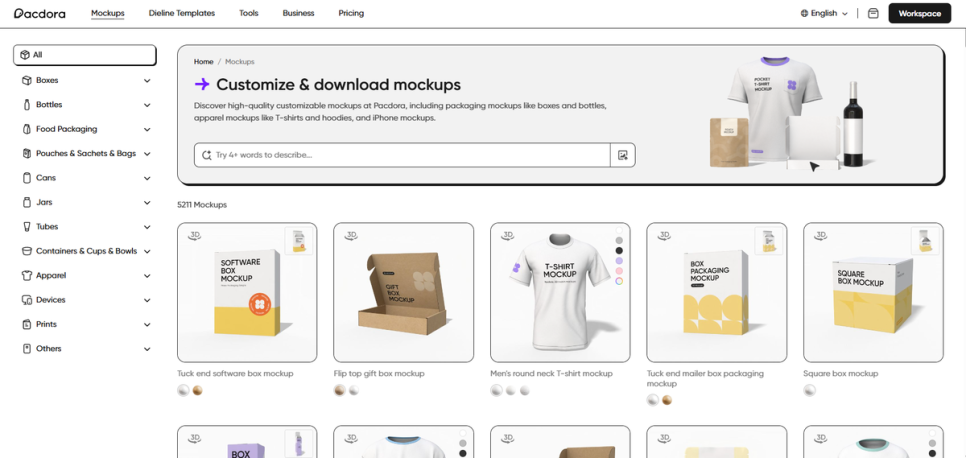The image size is (966, 458).
Task: Expand the Cans category chevron
Action: (x=147, y=178)
